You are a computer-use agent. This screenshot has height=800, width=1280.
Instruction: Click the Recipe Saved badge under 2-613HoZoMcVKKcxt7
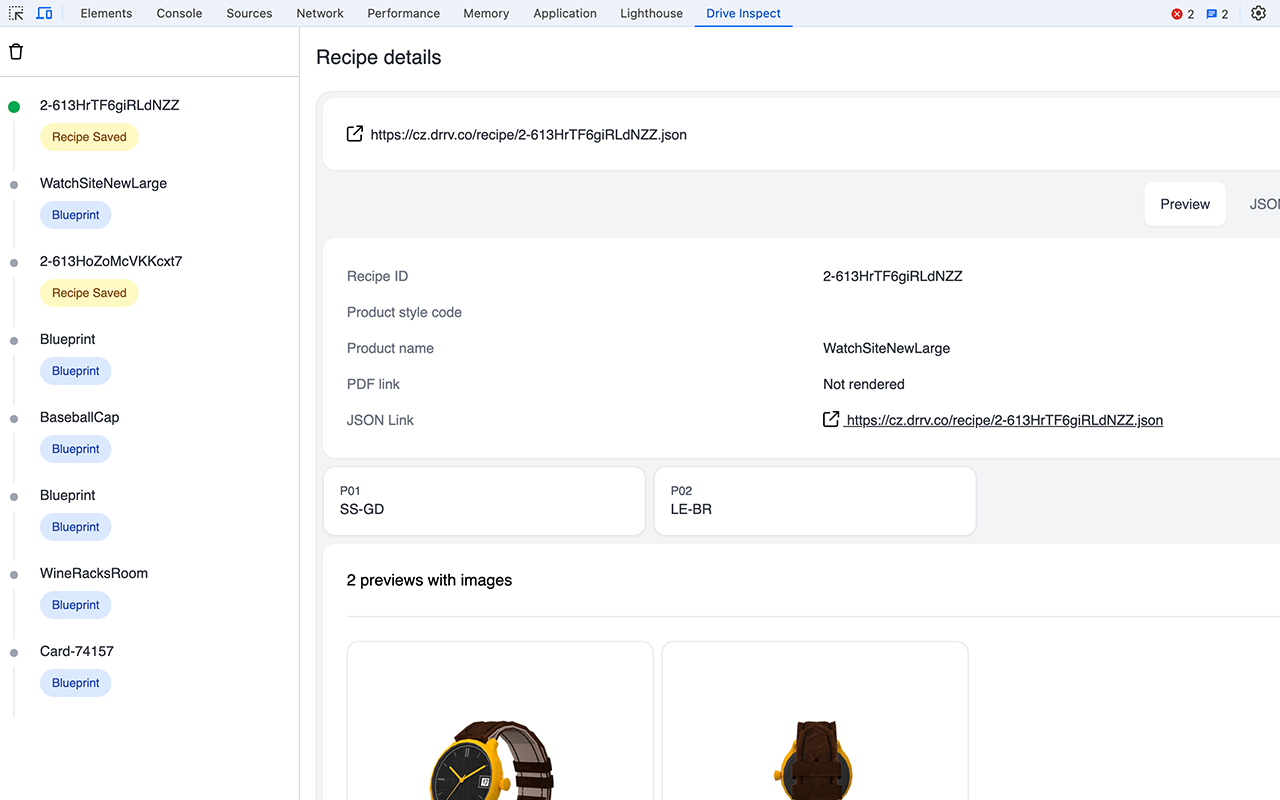pyautogui.click(x=89, y=292)
